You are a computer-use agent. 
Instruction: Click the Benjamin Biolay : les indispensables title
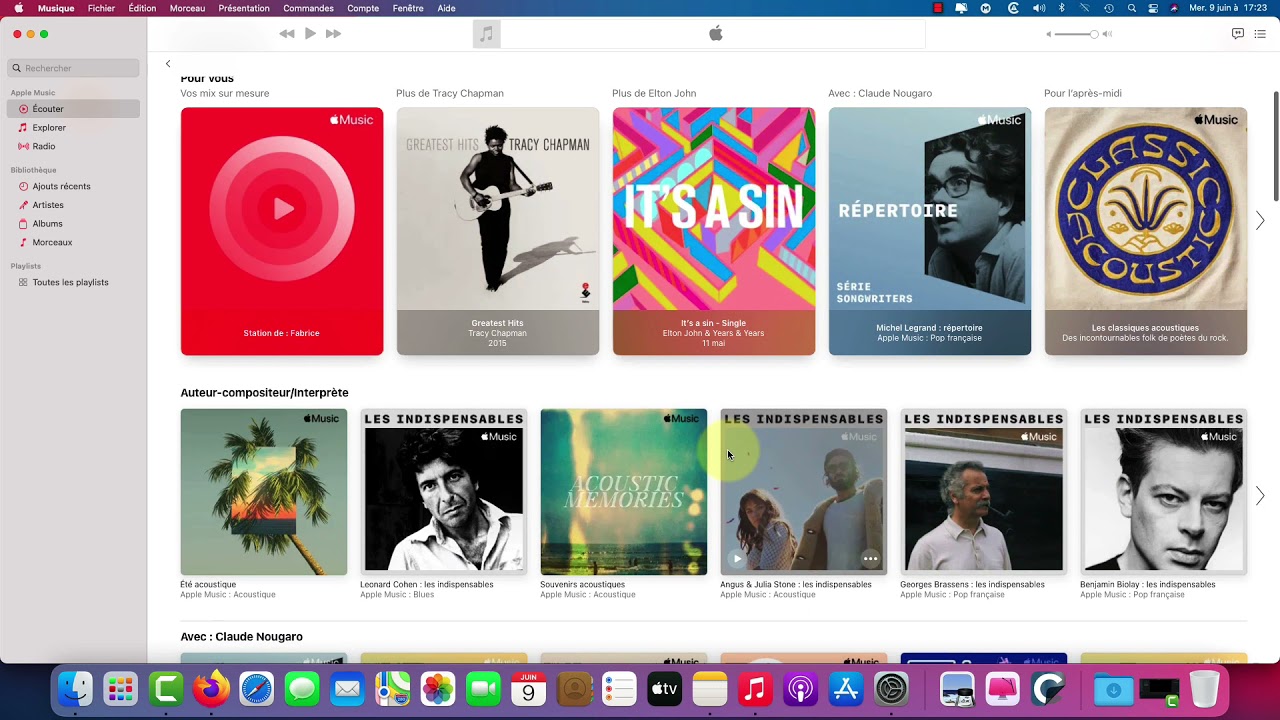click(x=1148, y=585)
